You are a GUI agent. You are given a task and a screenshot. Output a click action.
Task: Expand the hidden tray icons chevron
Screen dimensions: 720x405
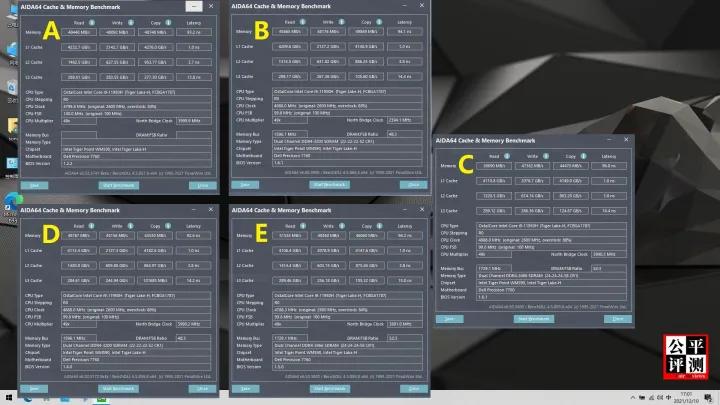click(x=633, y=398)
